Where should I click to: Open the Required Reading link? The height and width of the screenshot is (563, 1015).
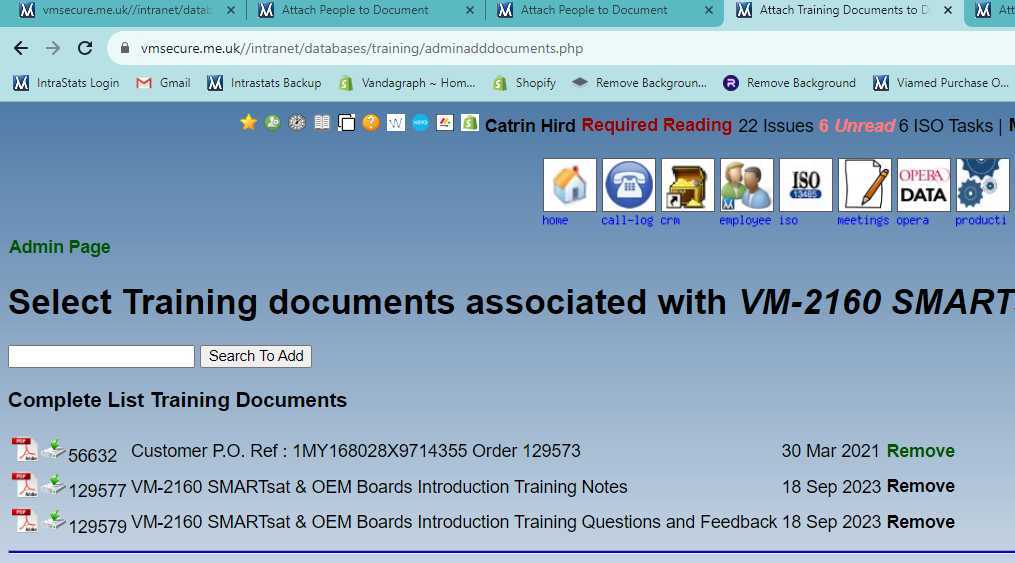point(656,125)
